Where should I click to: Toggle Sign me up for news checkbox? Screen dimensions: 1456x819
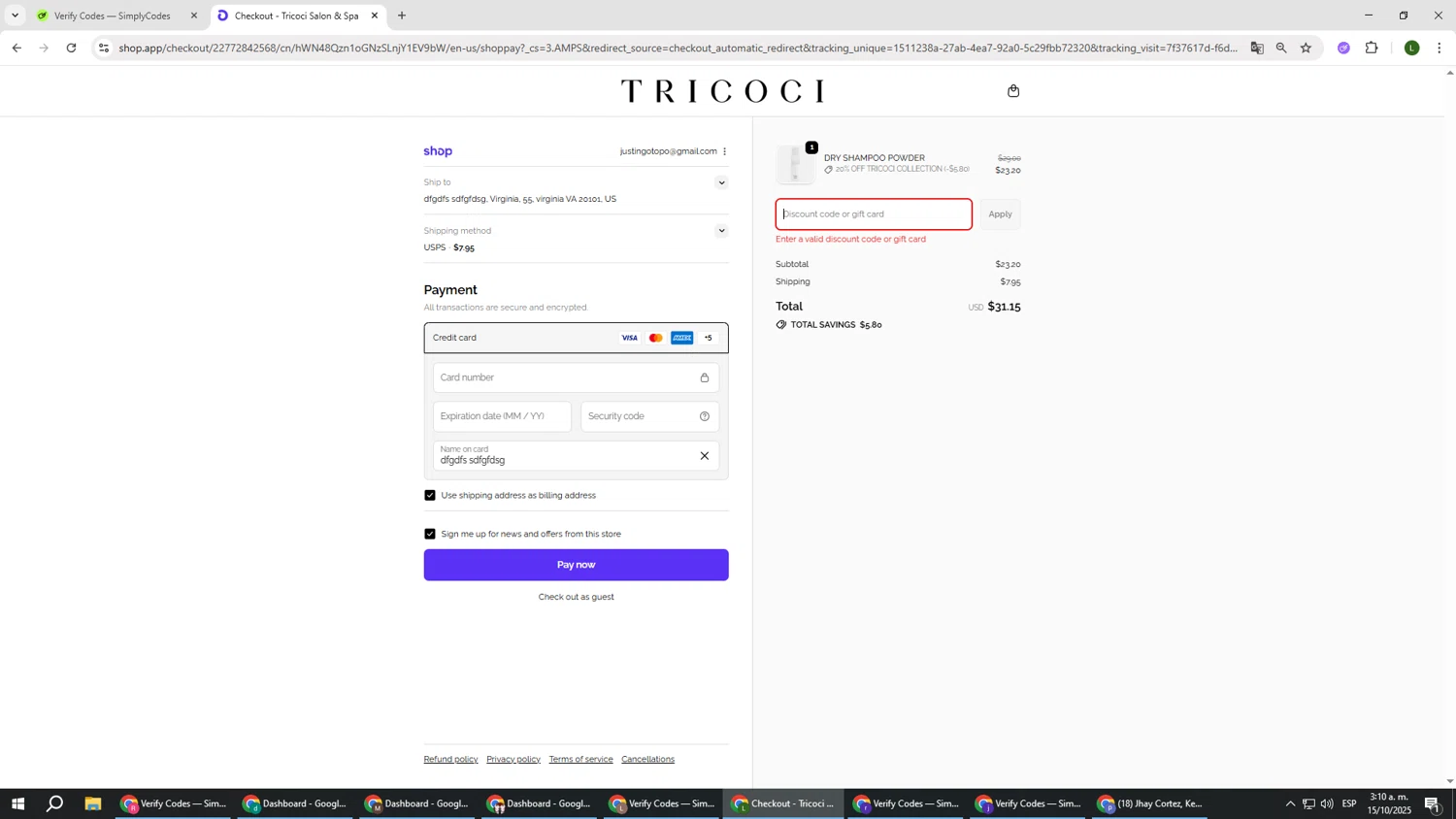[430, 534]
